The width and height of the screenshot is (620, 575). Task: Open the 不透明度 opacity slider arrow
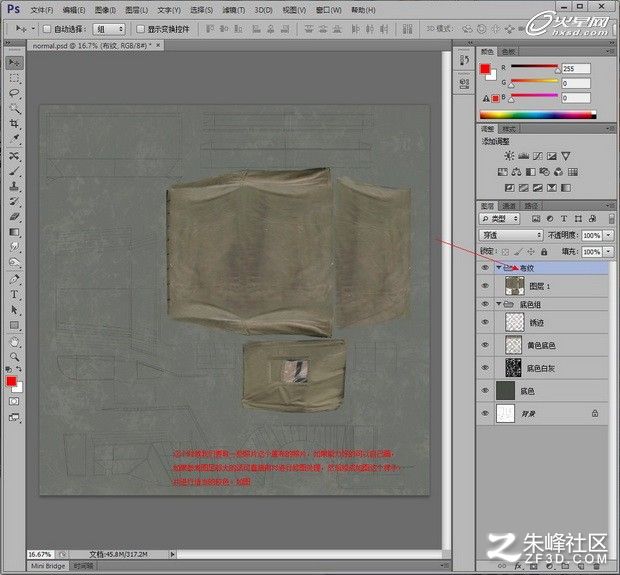[x=609, y=235]
